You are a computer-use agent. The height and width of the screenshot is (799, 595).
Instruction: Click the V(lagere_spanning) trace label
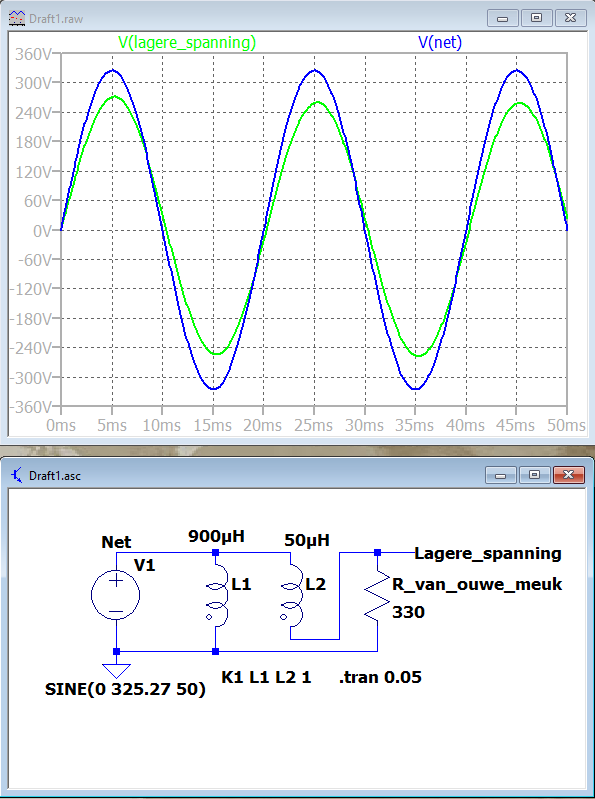pyautogui.click(x=187, y=43)
